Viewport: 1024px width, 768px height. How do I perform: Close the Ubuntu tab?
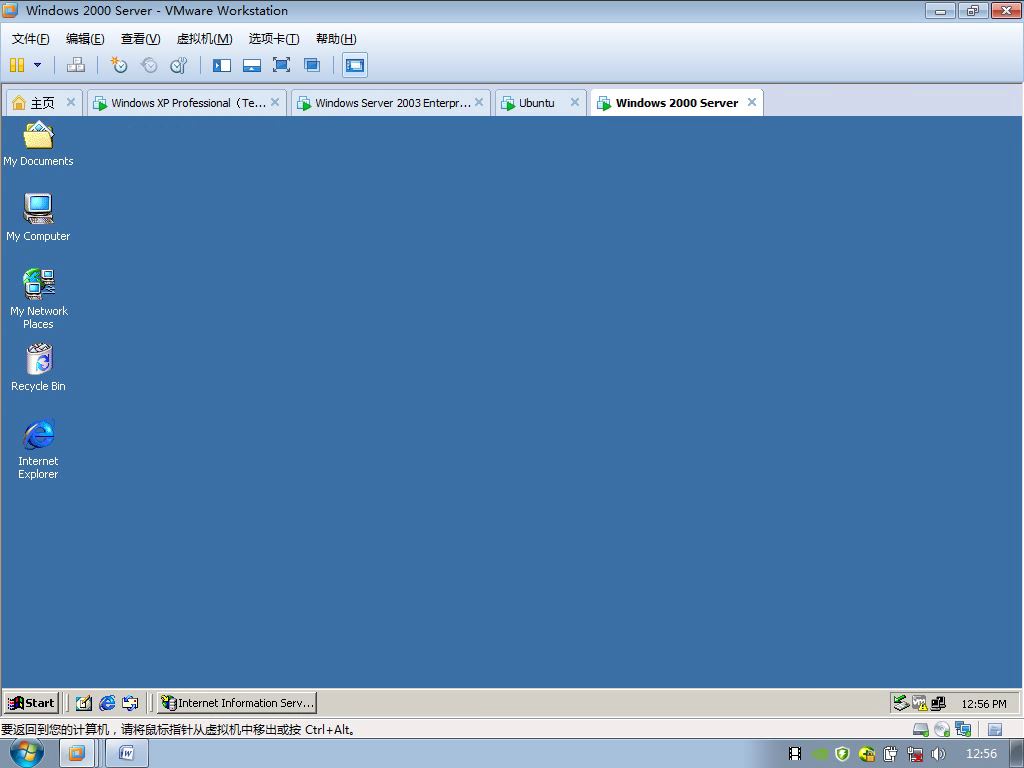click(x=575, y=102)
